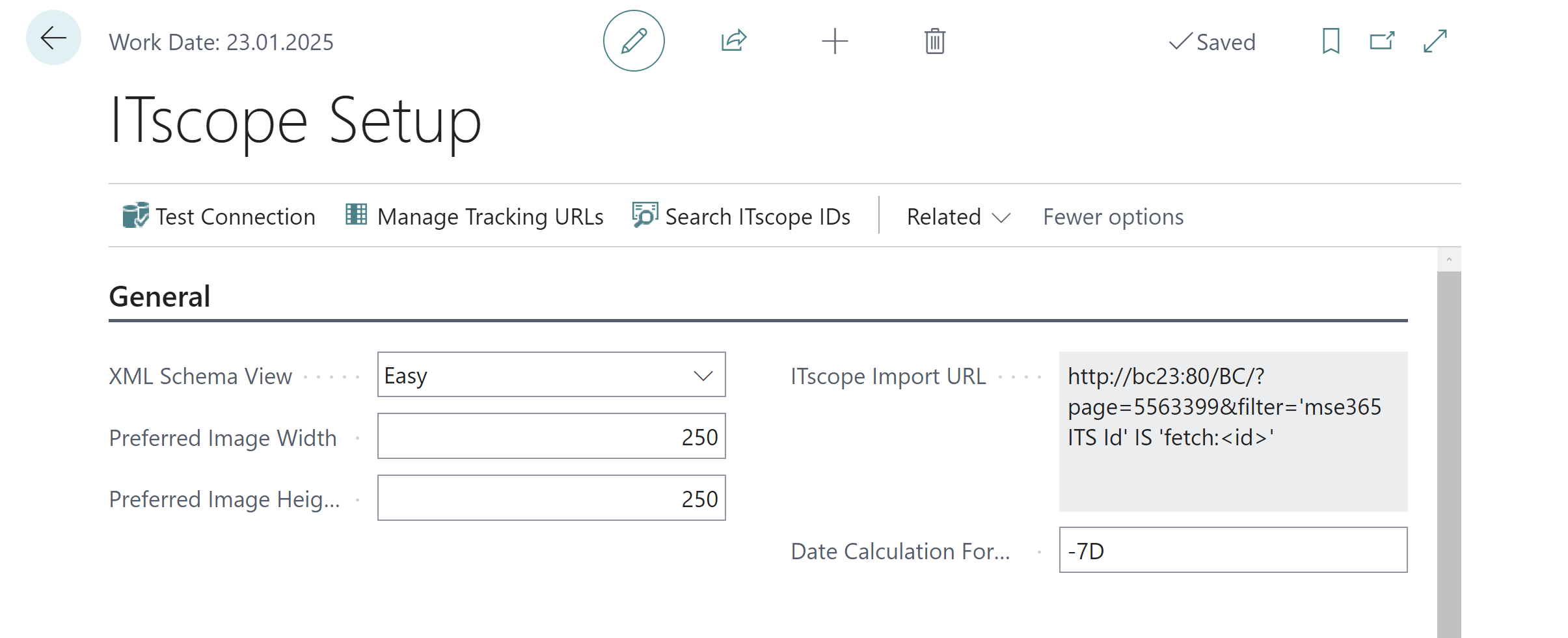
Task: Click the Date Calculation field showing -7D
Action: (1232, 550)
